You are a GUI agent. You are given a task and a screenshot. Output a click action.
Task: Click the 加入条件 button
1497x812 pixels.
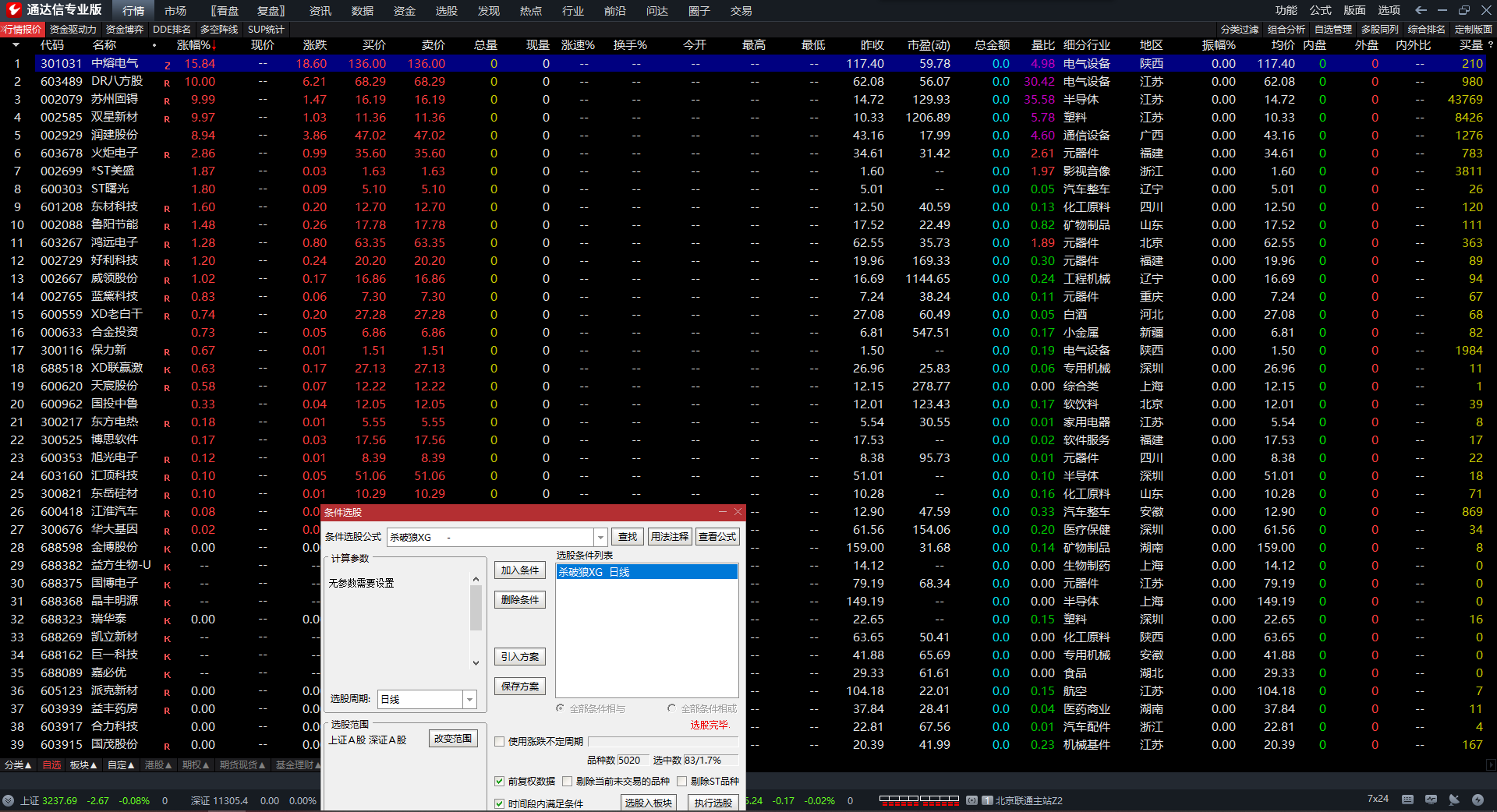click(519, 570)
